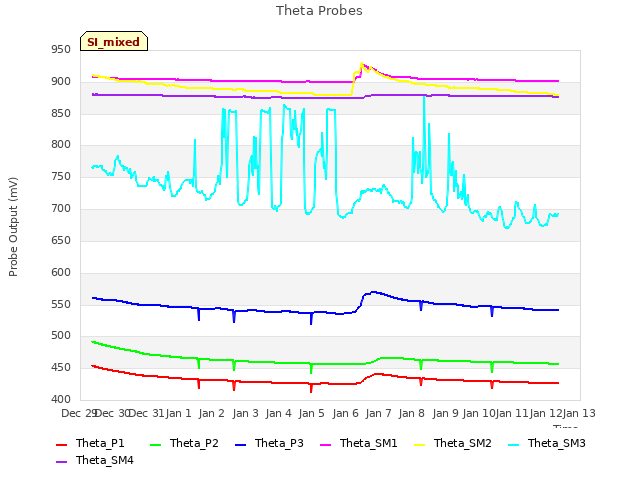
Task: Click the Jan 13 x-axis date label
Action: pos(579,413)
